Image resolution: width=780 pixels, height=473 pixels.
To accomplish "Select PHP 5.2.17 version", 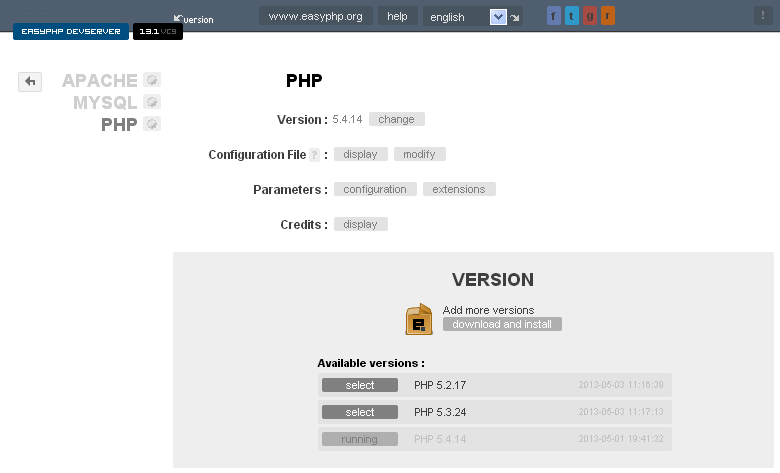I will coord(360,385).
